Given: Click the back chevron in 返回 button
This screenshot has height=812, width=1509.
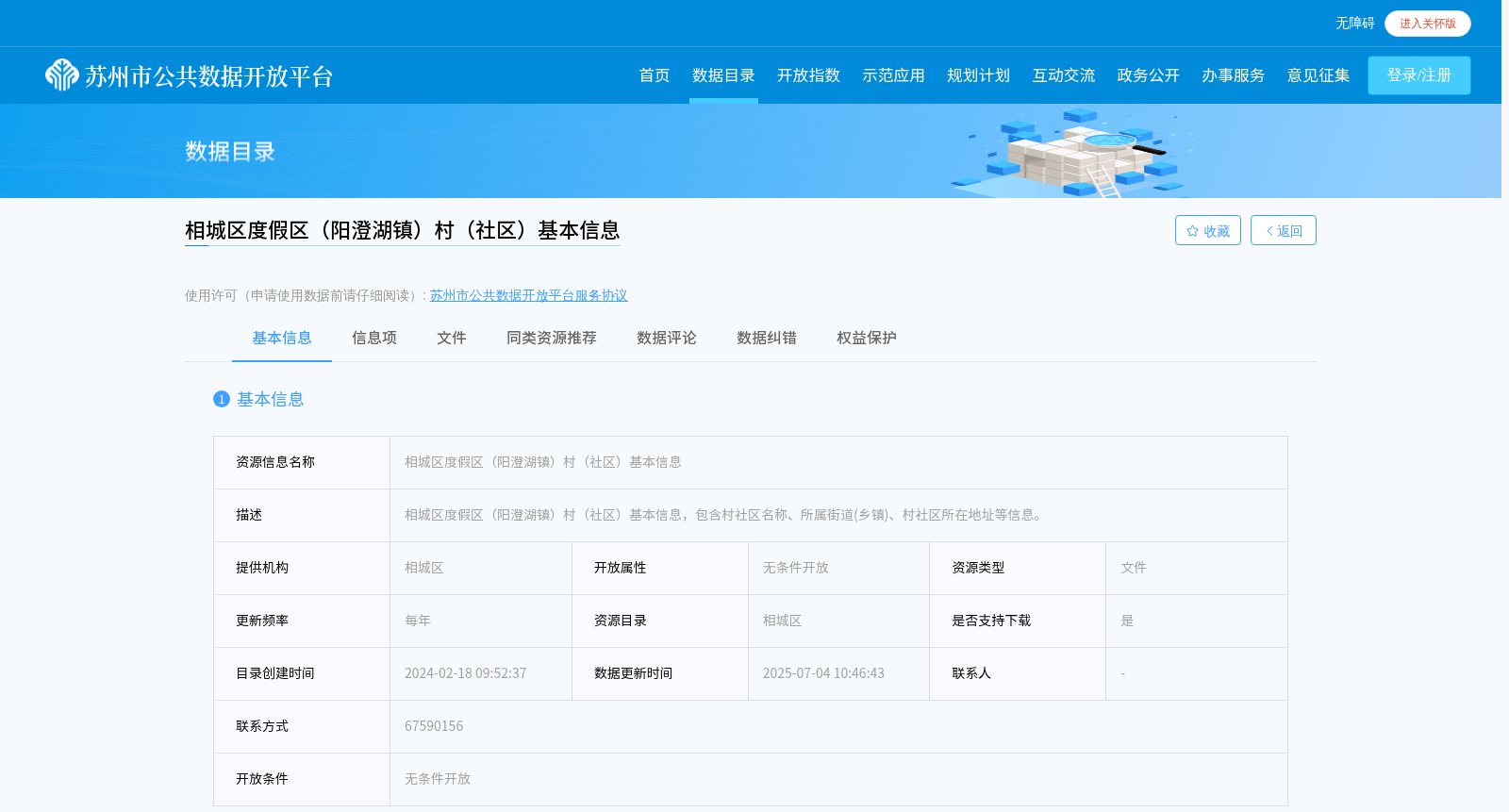Looking at the screenshot, I should coord(1269,231).
